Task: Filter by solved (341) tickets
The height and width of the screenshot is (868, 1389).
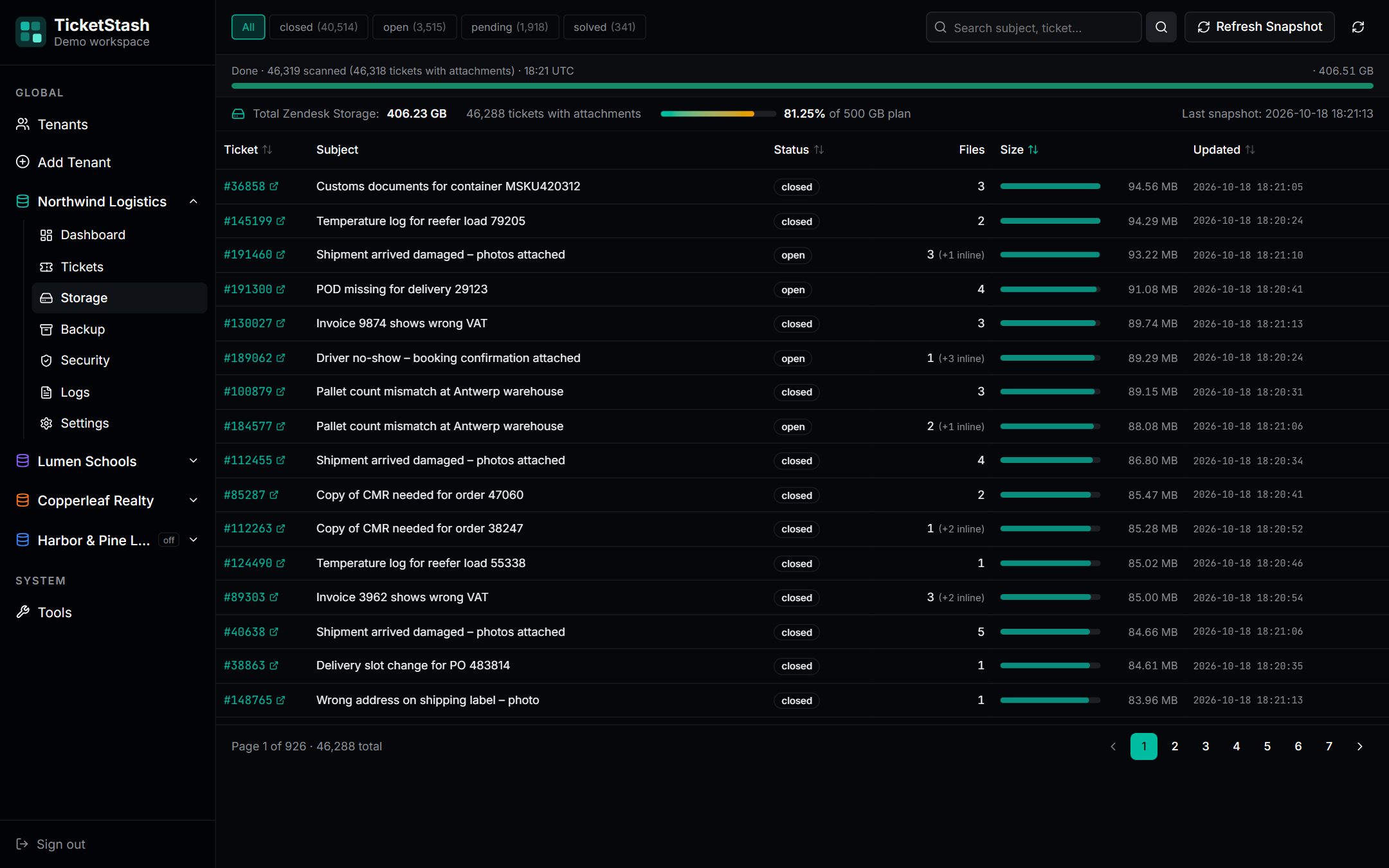Action: [604, 27]
